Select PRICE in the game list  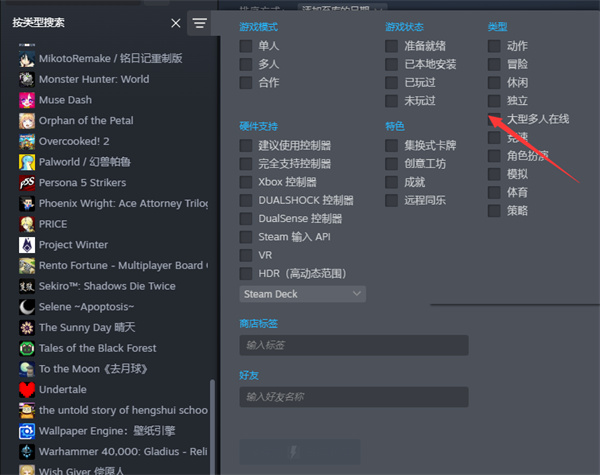pos(53,224)
